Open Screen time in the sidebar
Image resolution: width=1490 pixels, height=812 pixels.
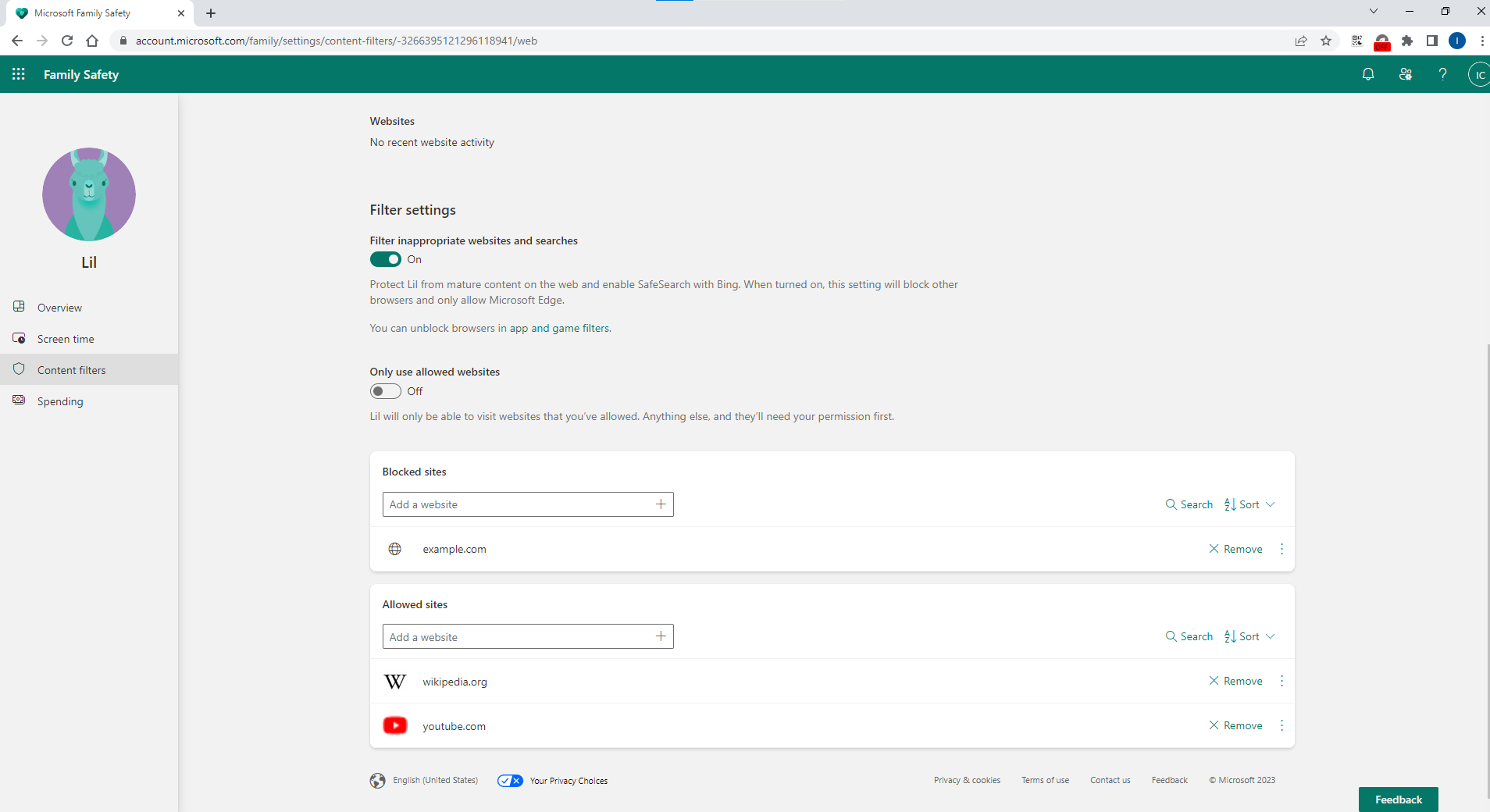pos(89,338)
